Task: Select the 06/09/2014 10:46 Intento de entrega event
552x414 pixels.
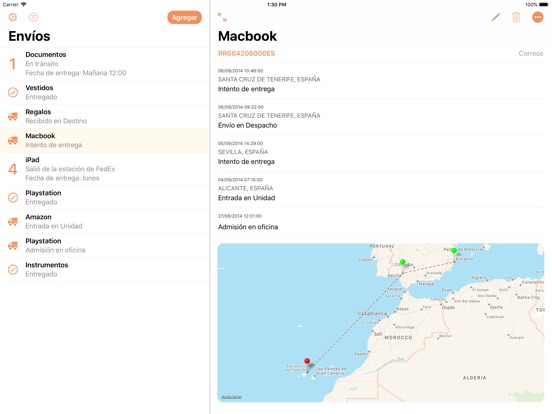Action: (381, 80)
